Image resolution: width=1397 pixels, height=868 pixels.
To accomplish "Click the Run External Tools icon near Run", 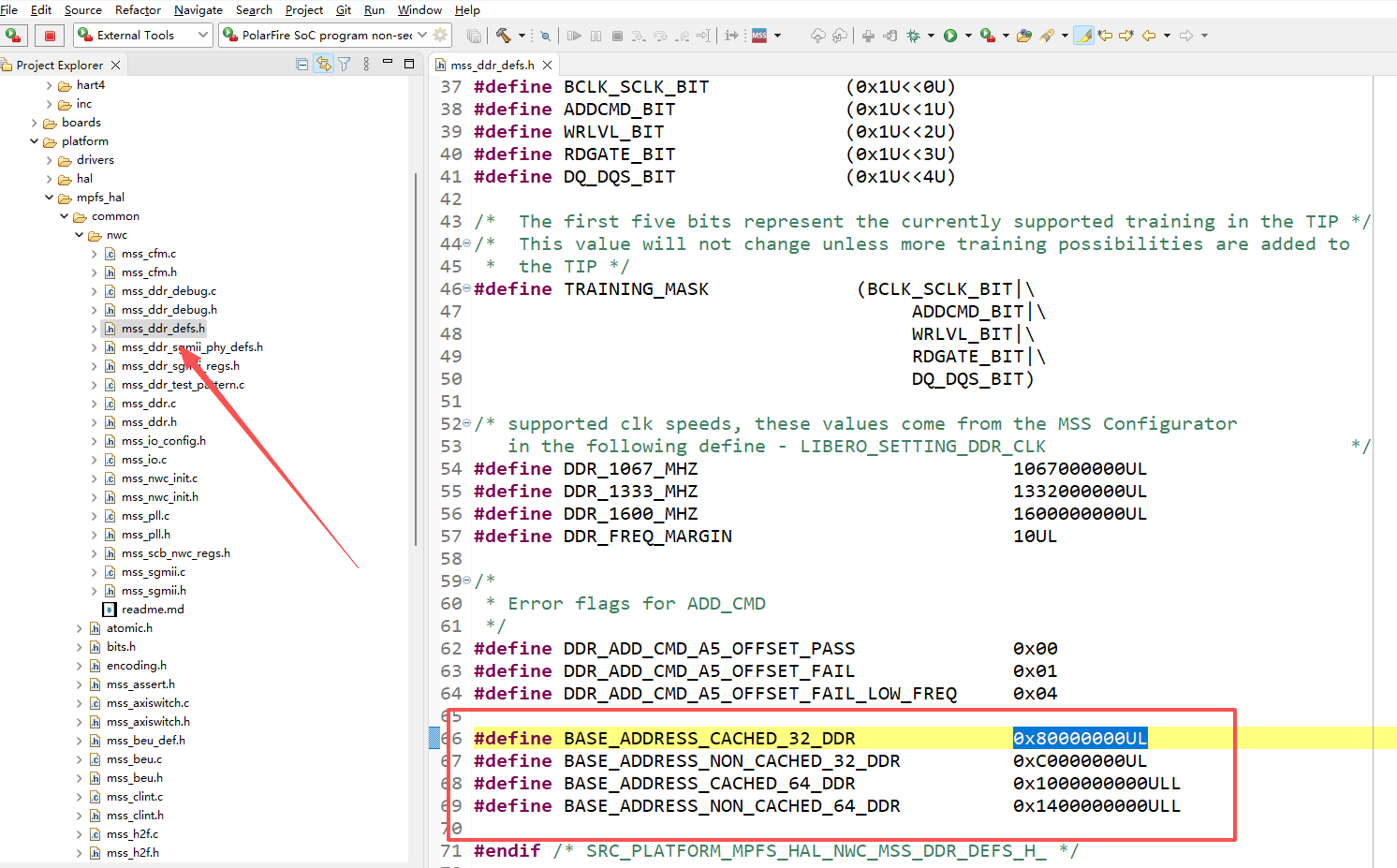I will pyautogui.click(x=987, y=36).
